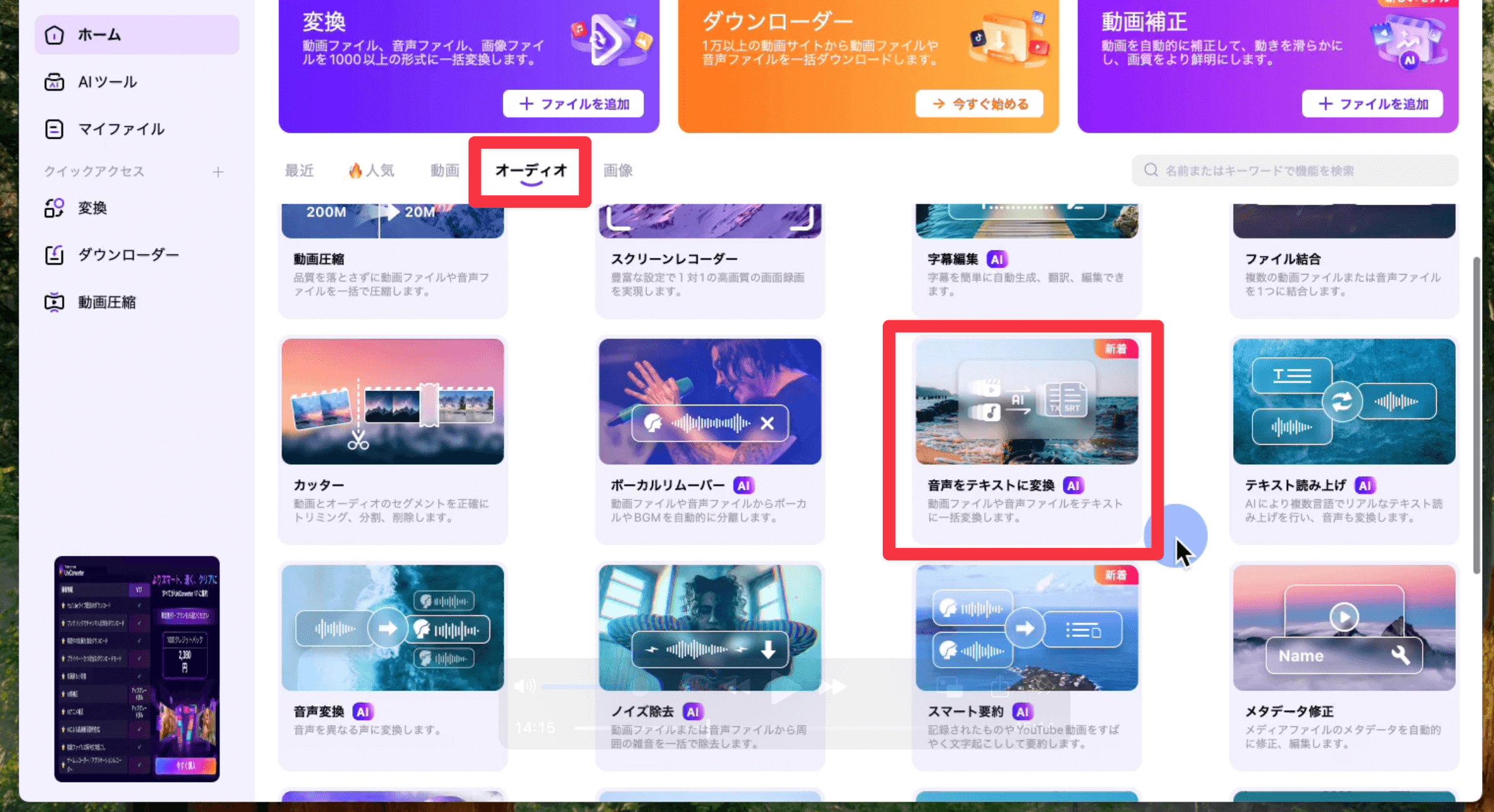
Task: Open ホーム from the sidebar
Action: [x=99, y=34]
